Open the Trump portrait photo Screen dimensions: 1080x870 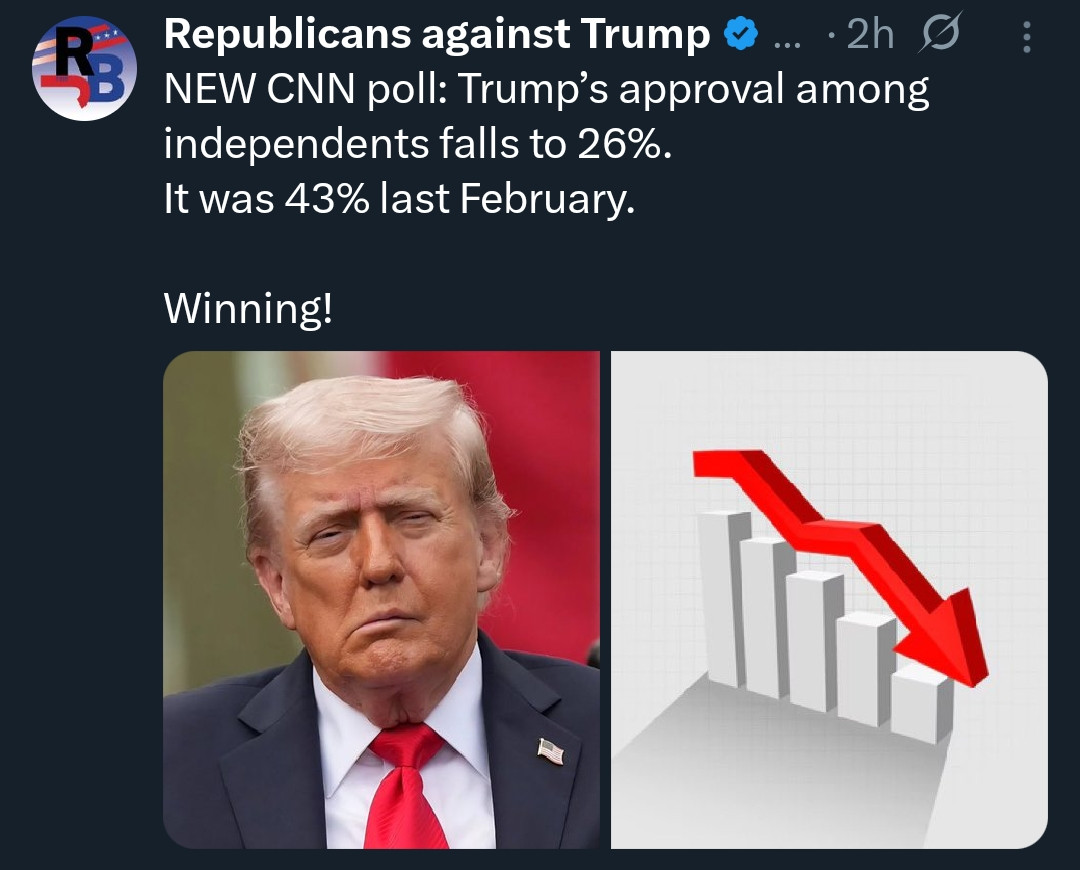pyautogui.click(x=381, y=600)
